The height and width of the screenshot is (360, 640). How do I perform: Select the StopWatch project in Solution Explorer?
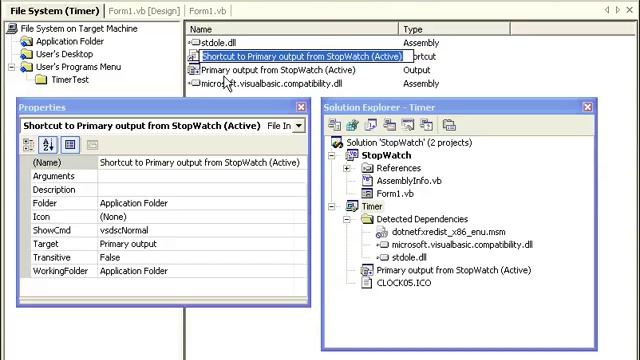[386, 155]
